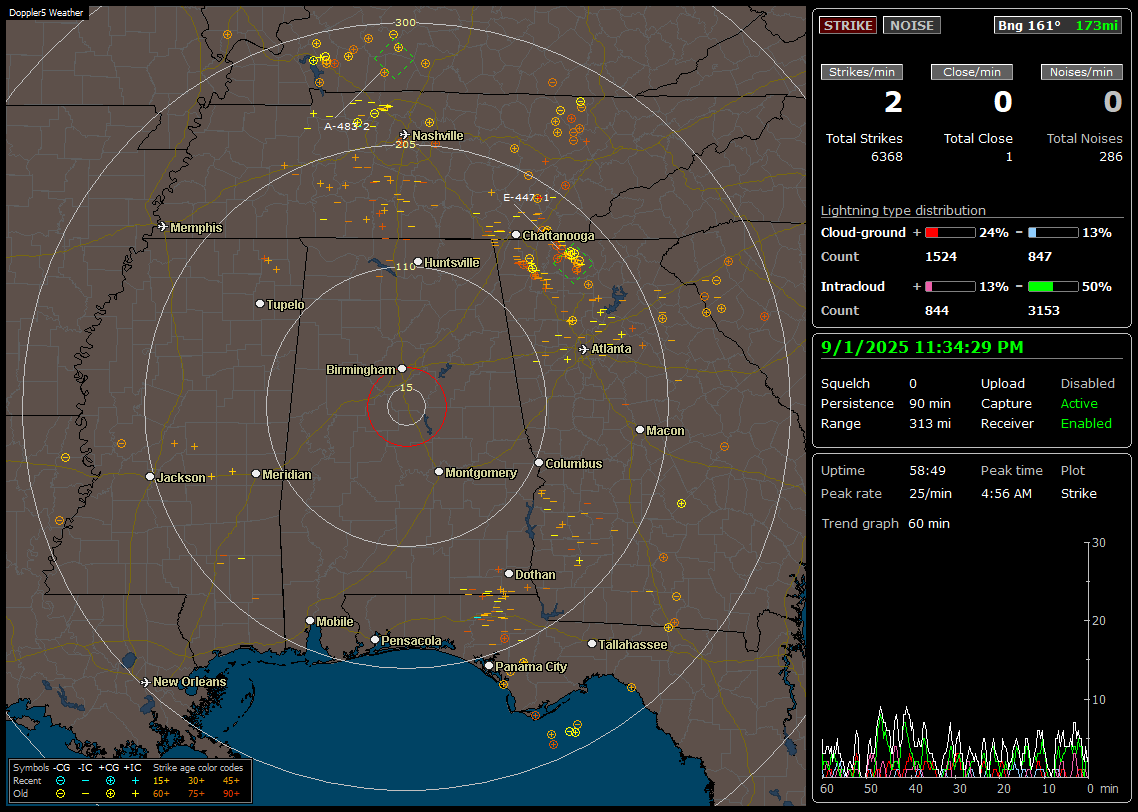Click the Range value 313 mi
This screenshot has height=812, width=1138.
930,424
